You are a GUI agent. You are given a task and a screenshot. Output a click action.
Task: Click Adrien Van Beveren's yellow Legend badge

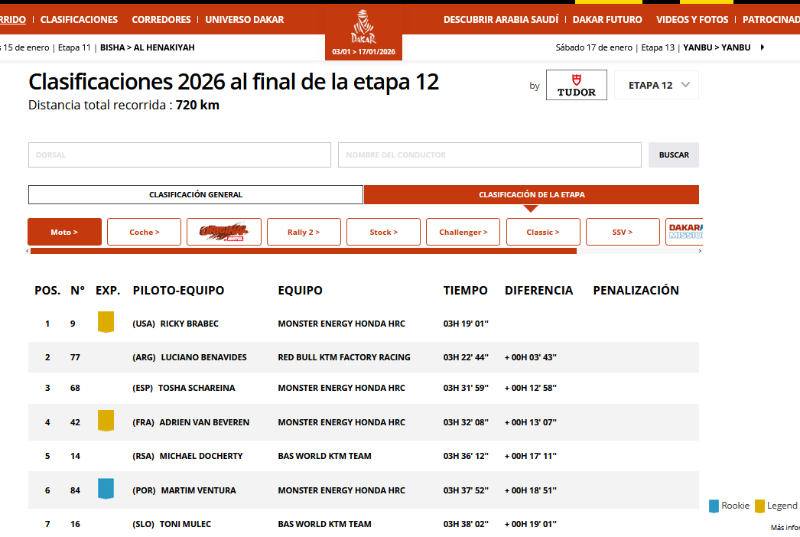(x=106, y=421)
